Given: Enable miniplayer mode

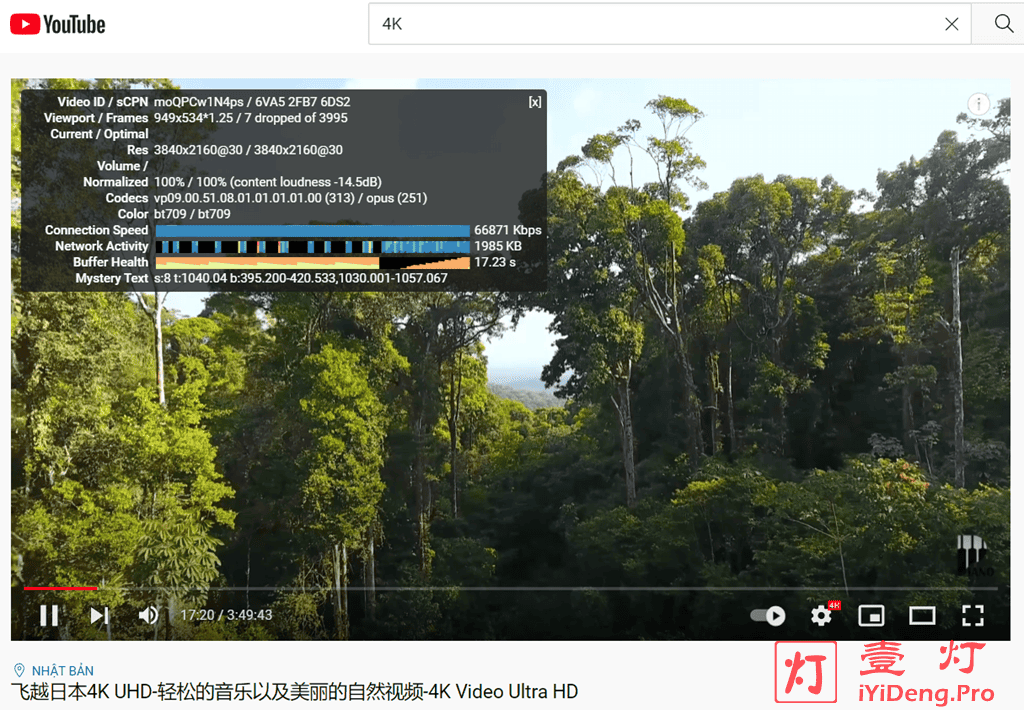Looking at the screenshot, I should pyautogui.click(x=871, y=615).
